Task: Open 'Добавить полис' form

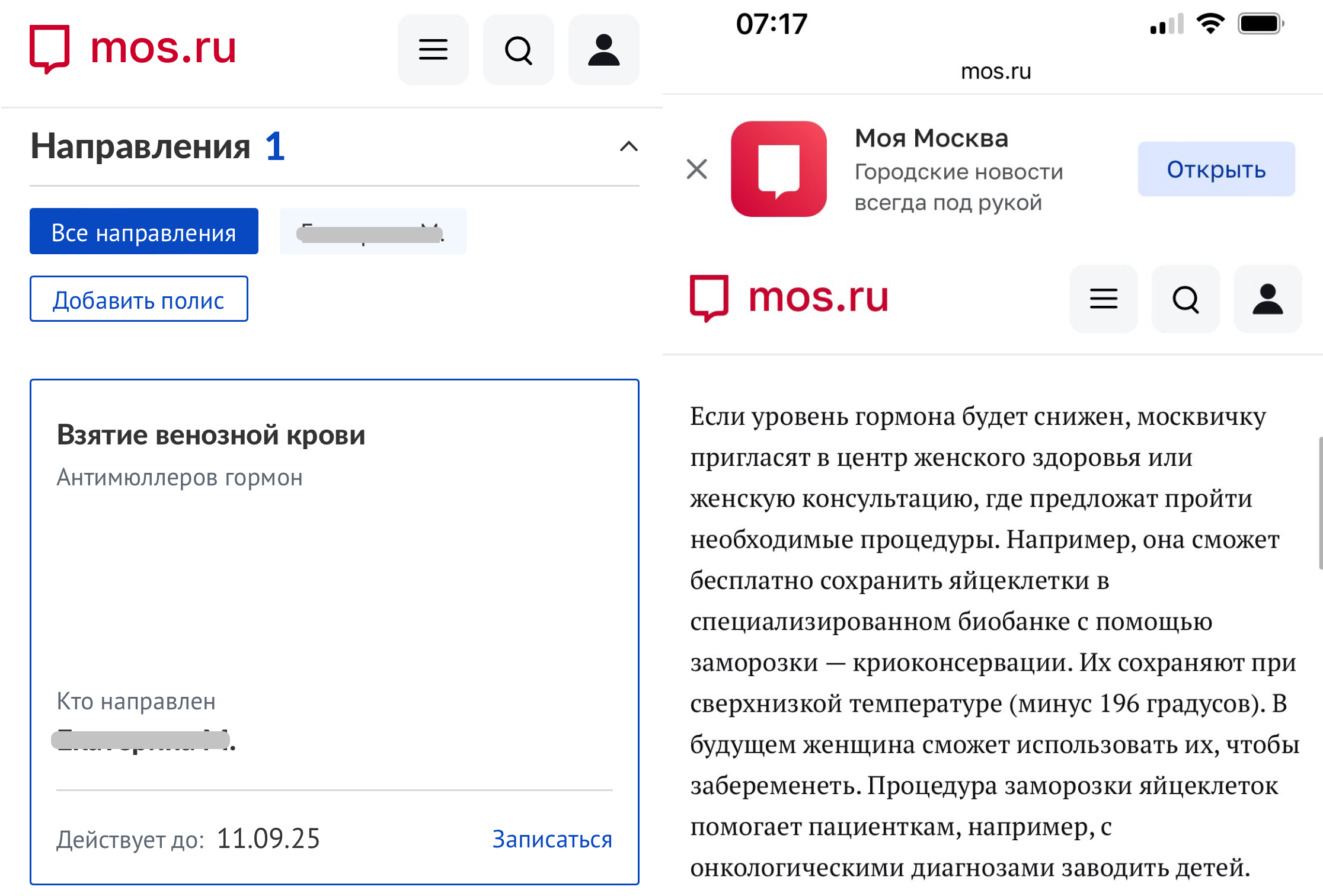Action: [139, 300]
